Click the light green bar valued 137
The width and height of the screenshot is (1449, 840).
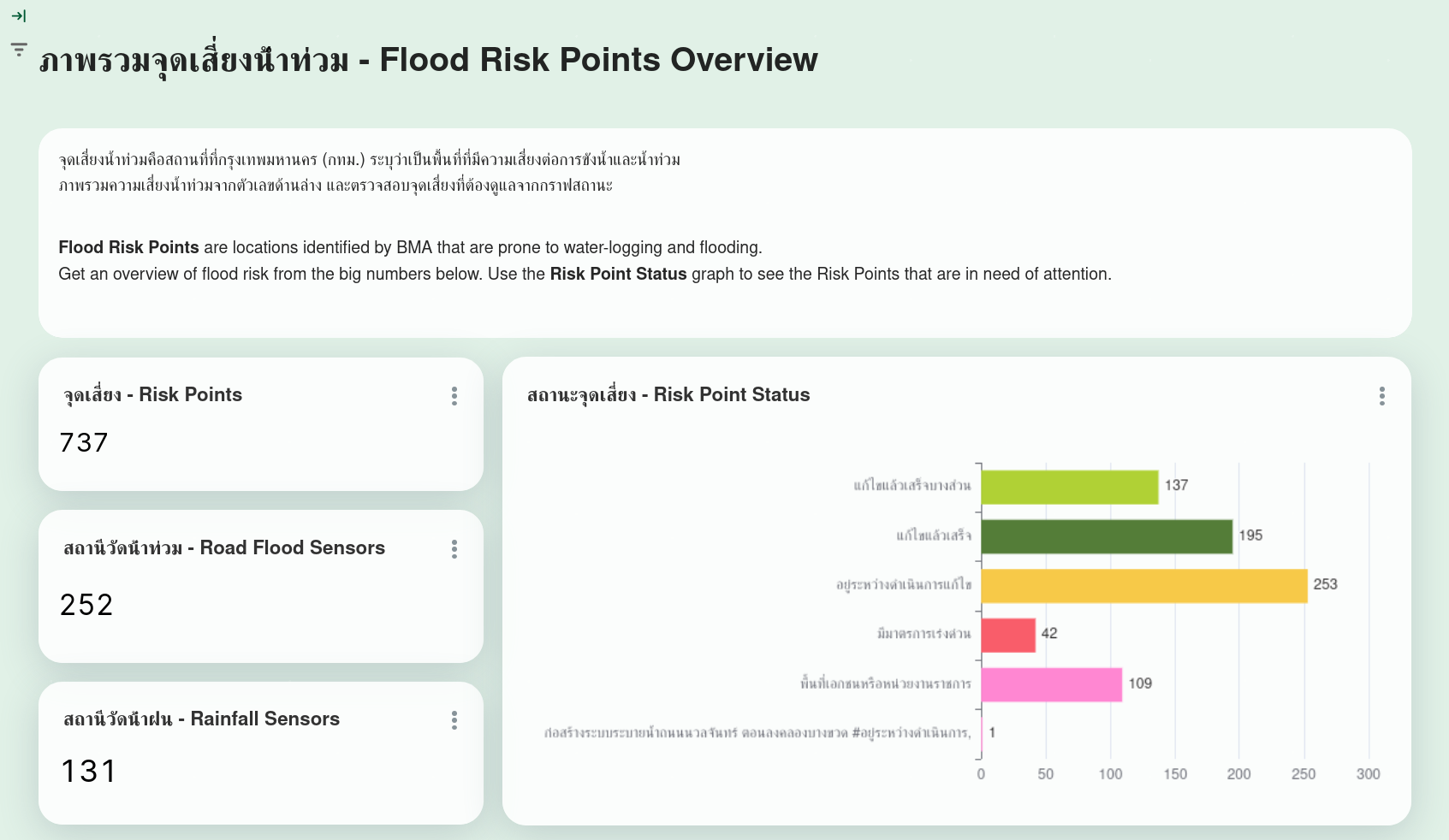pyautogui.click(x=1069, y=487)
